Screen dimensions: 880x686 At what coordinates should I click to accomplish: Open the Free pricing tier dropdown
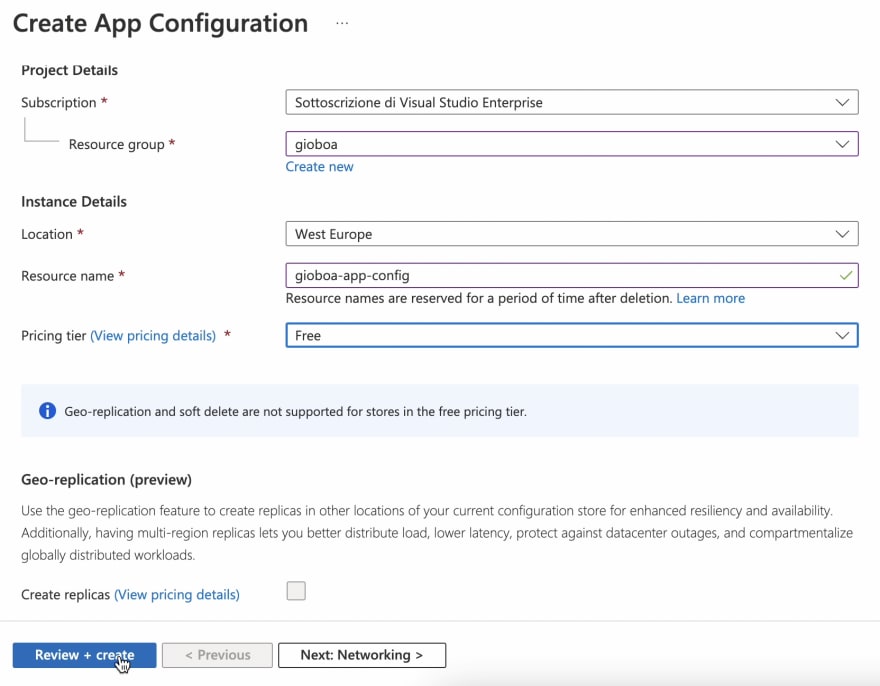click(x=572, y=336)
